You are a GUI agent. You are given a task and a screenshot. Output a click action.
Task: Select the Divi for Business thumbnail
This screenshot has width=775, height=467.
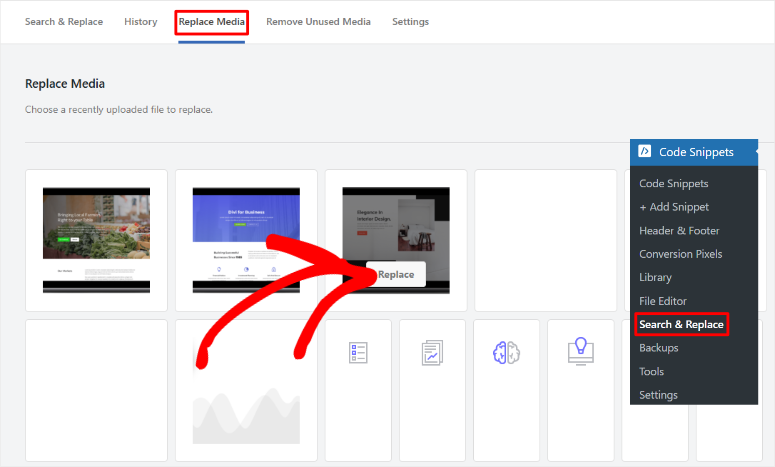(x=246, y=240)
